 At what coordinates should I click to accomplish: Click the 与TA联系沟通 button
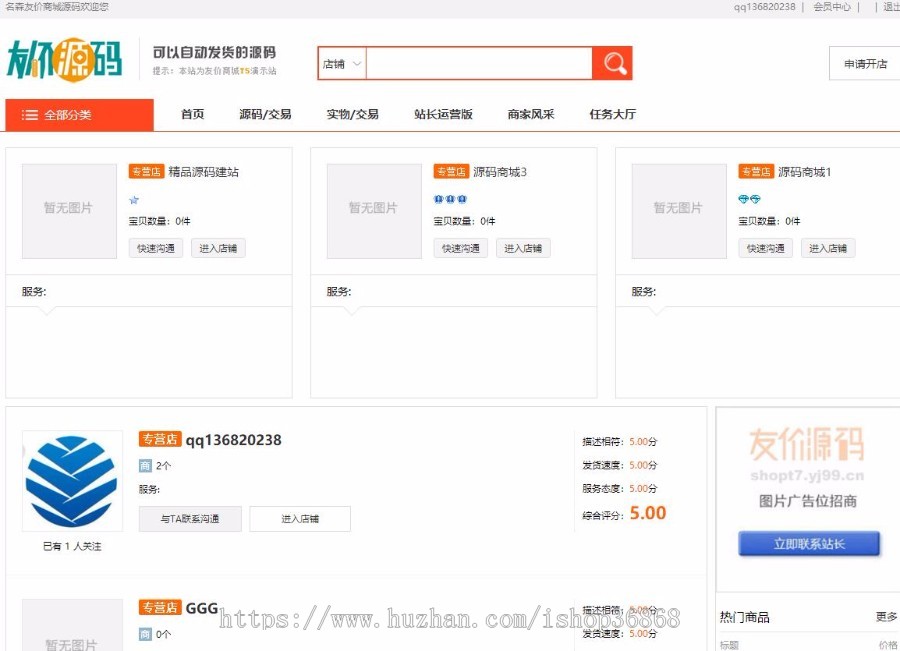pos(190,518)
